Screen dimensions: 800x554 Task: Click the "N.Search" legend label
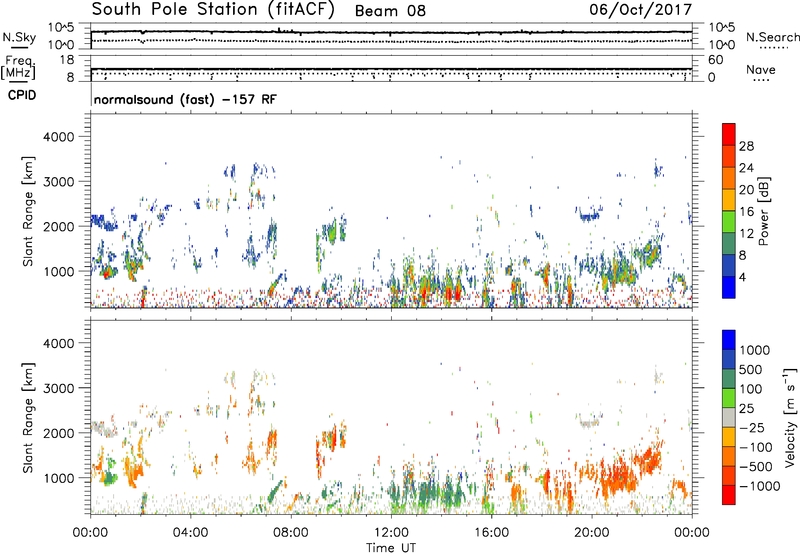773,37
